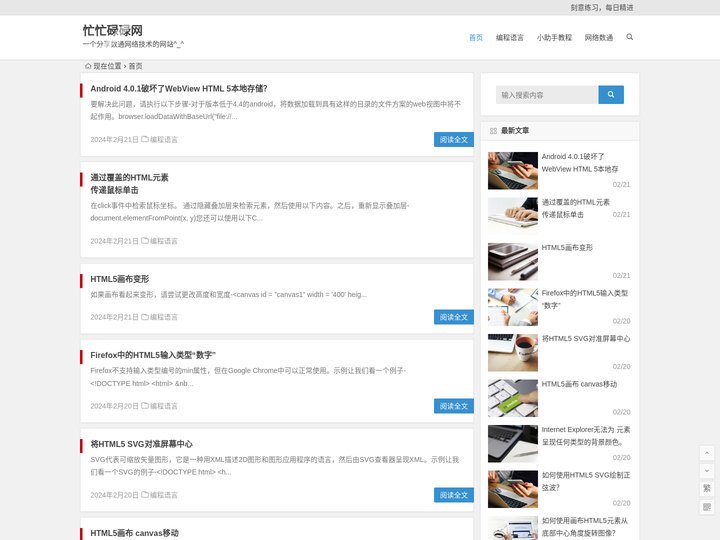Viewport: 720px width, 540px height.
Task: Open sidebar thumbnail for HTML5 SVG绘制正弦波
Action: click(x=512, y=489)
